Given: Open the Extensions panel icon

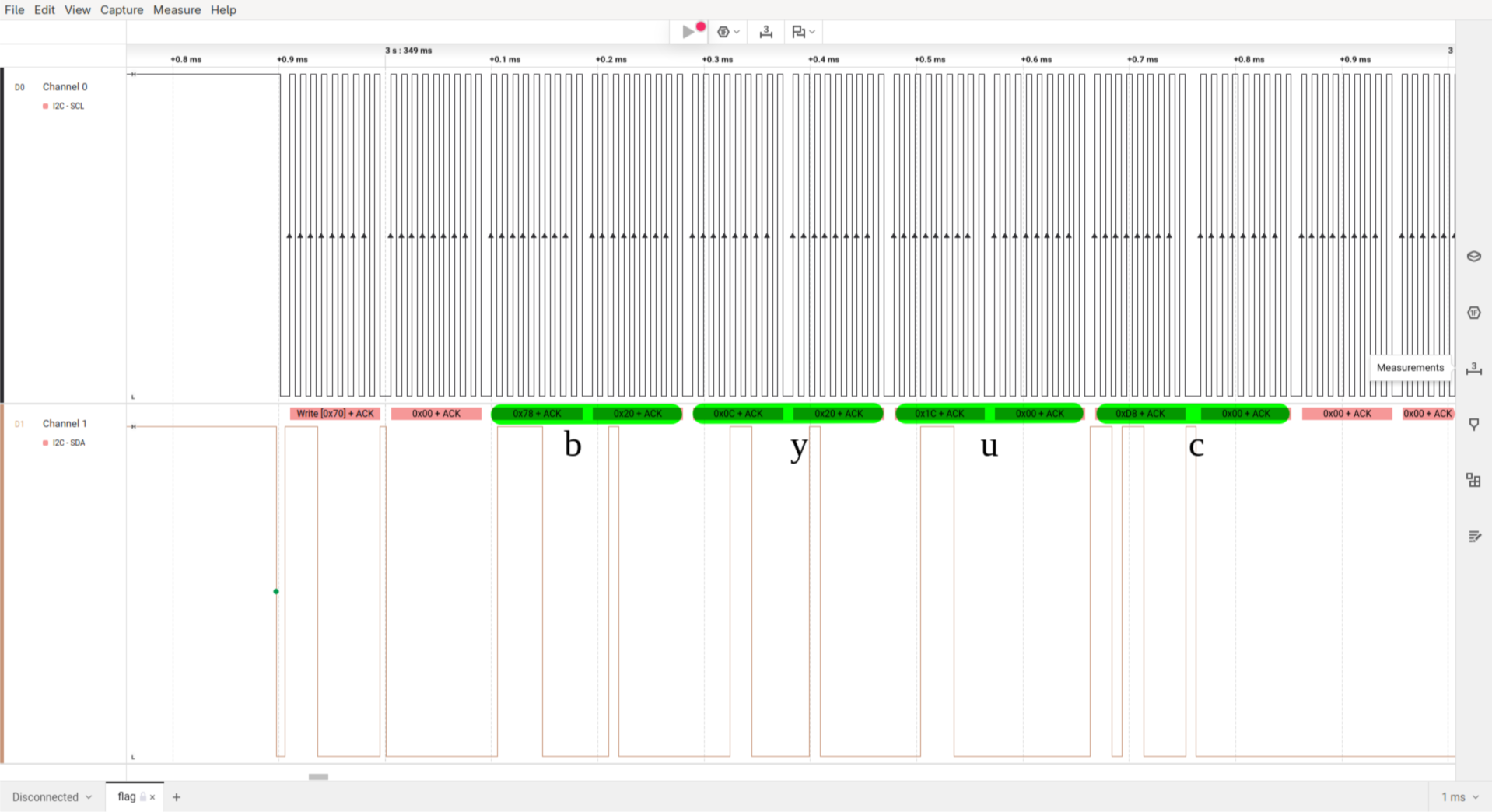Looking at the screenshot, I should [x=1473, y=481].
